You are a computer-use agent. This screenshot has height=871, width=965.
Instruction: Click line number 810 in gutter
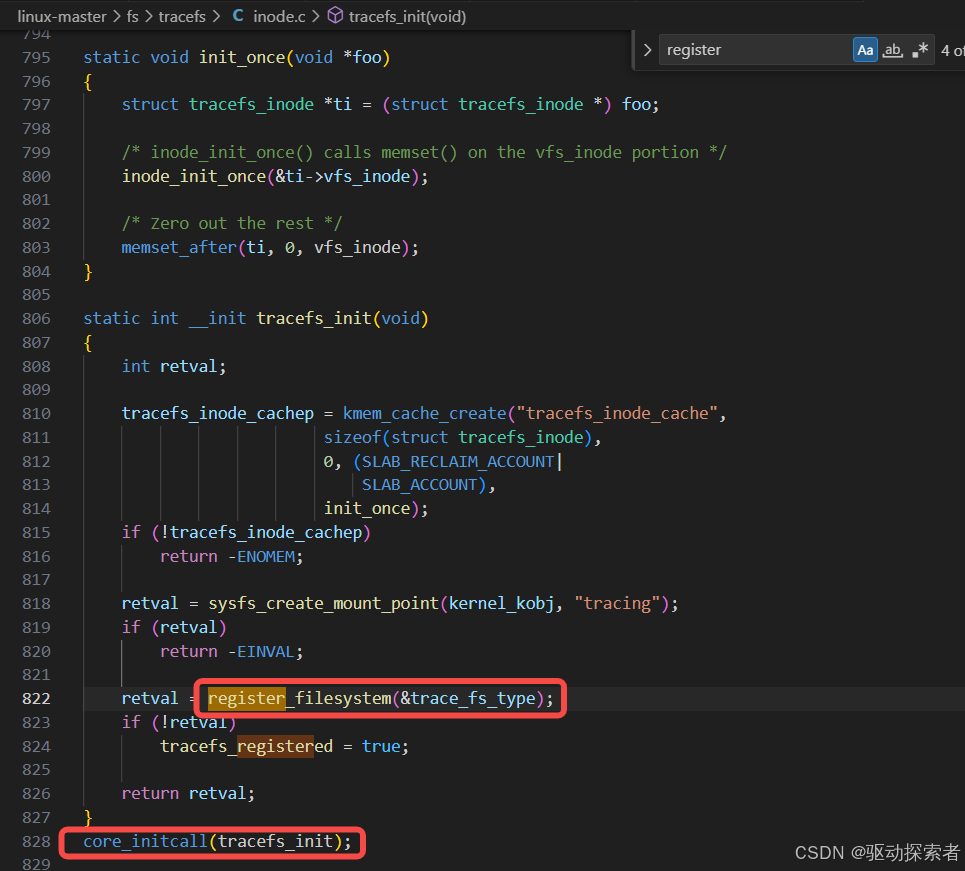click(x=36, y=414)
